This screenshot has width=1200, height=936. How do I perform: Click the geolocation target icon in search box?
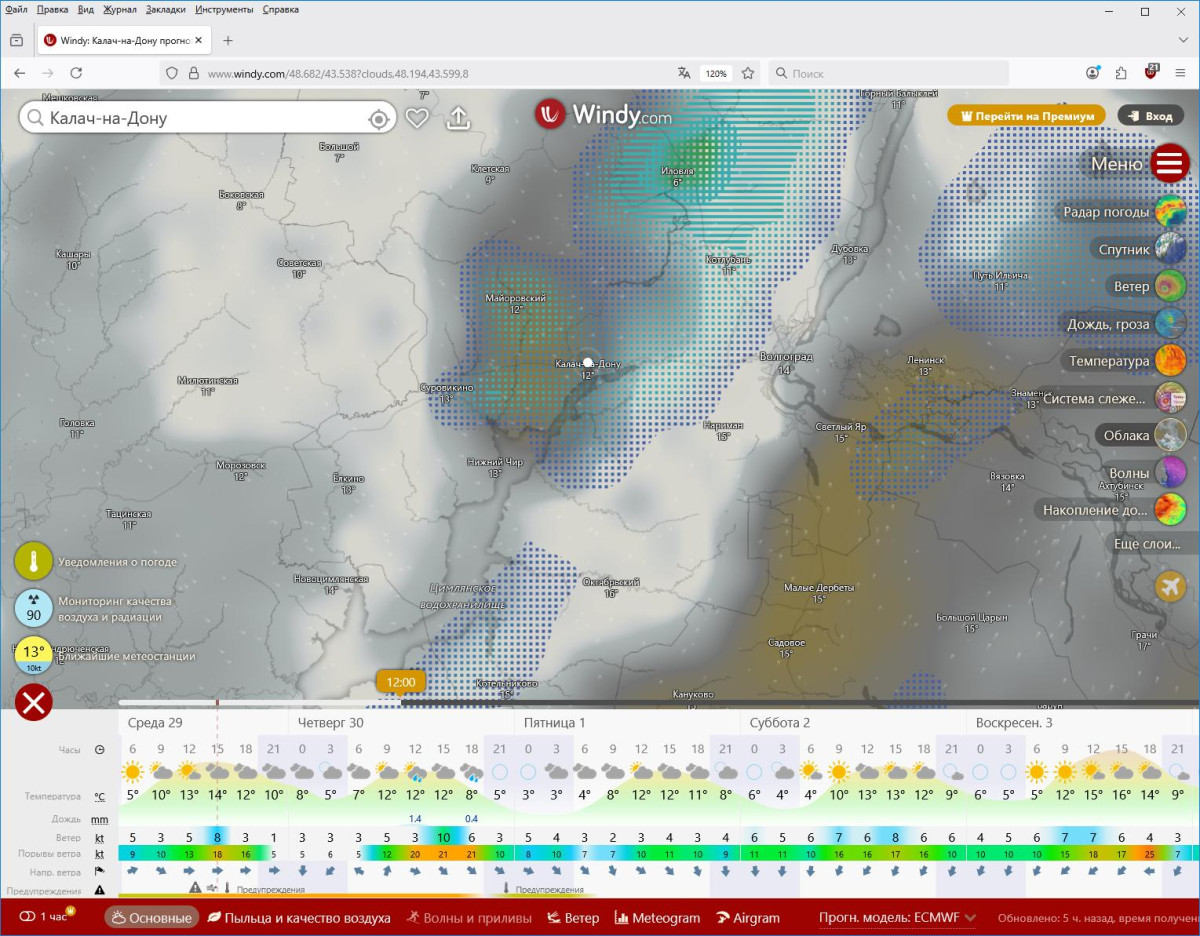[378, 119]
